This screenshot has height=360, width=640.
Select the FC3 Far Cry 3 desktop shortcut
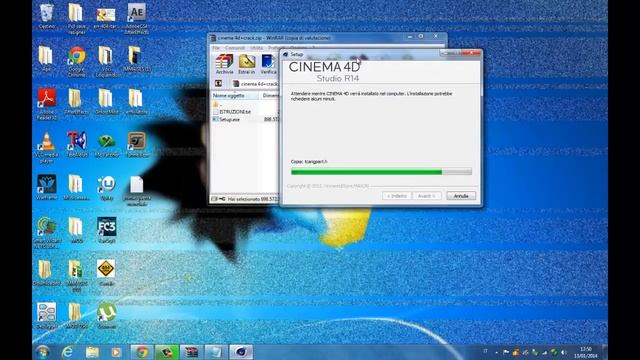tap(106, 230)
